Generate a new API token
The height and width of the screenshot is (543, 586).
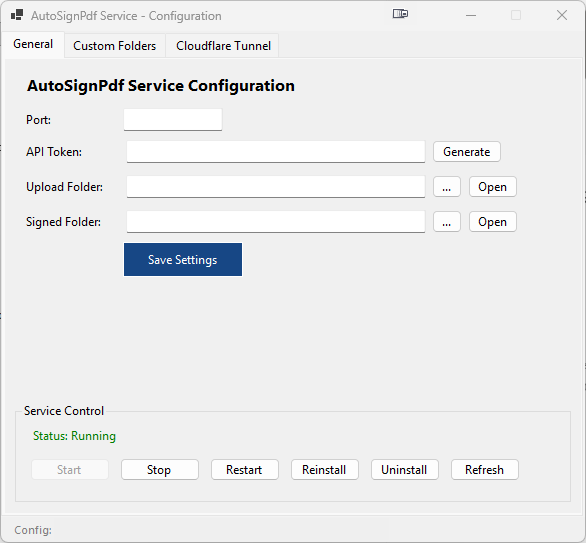(466, 152)
